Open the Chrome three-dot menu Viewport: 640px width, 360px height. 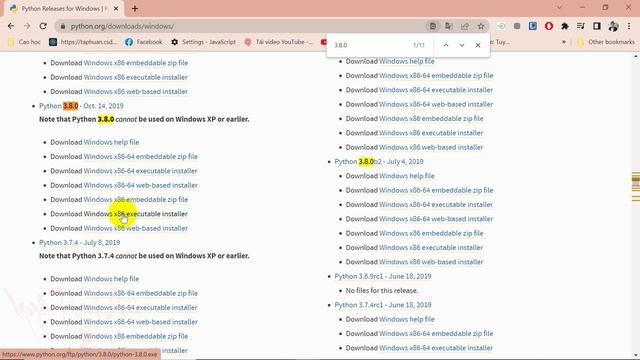click(x=629, y=26)
